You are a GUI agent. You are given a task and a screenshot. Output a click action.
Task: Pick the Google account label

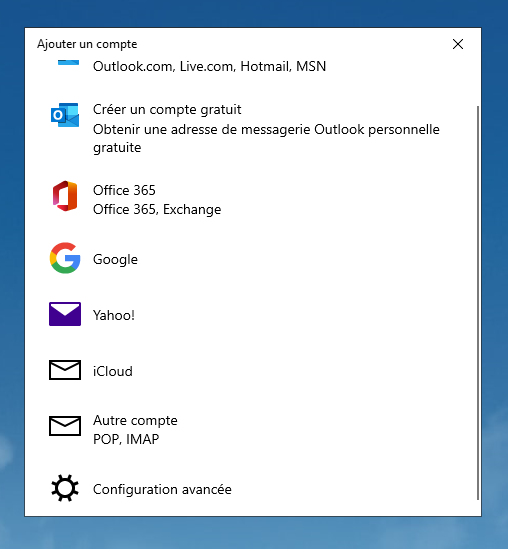click(115, 259)
